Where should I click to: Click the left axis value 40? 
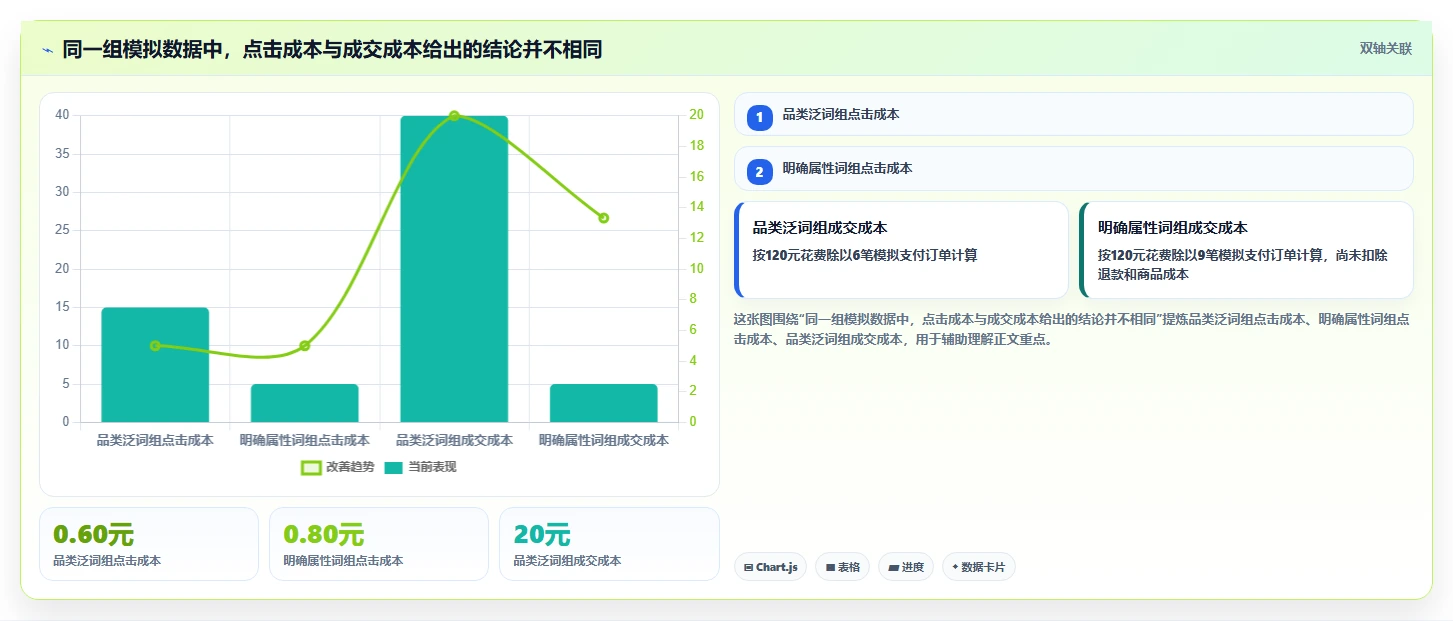[x=62, y=115]
